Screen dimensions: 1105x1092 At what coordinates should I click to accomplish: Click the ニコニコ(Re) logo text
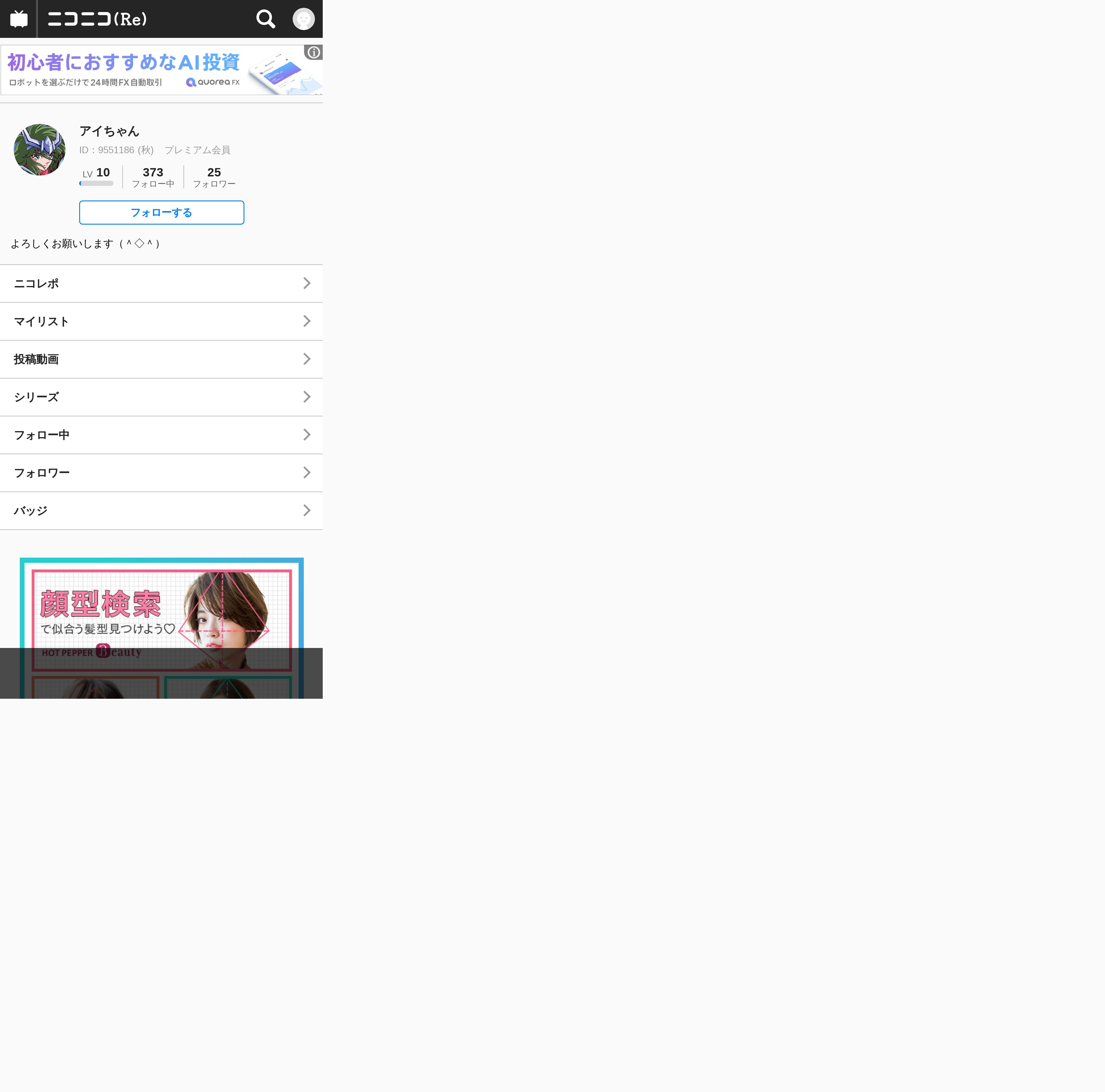[97, 19]
